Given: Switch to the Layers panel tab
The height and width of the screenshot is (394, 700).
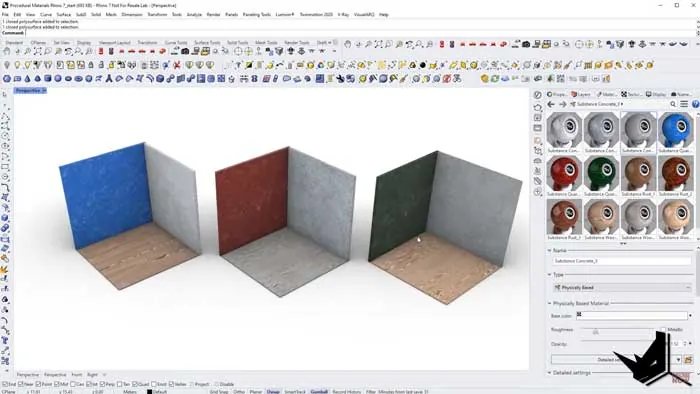Looking at the screenshot, I should tap(580, 95).
